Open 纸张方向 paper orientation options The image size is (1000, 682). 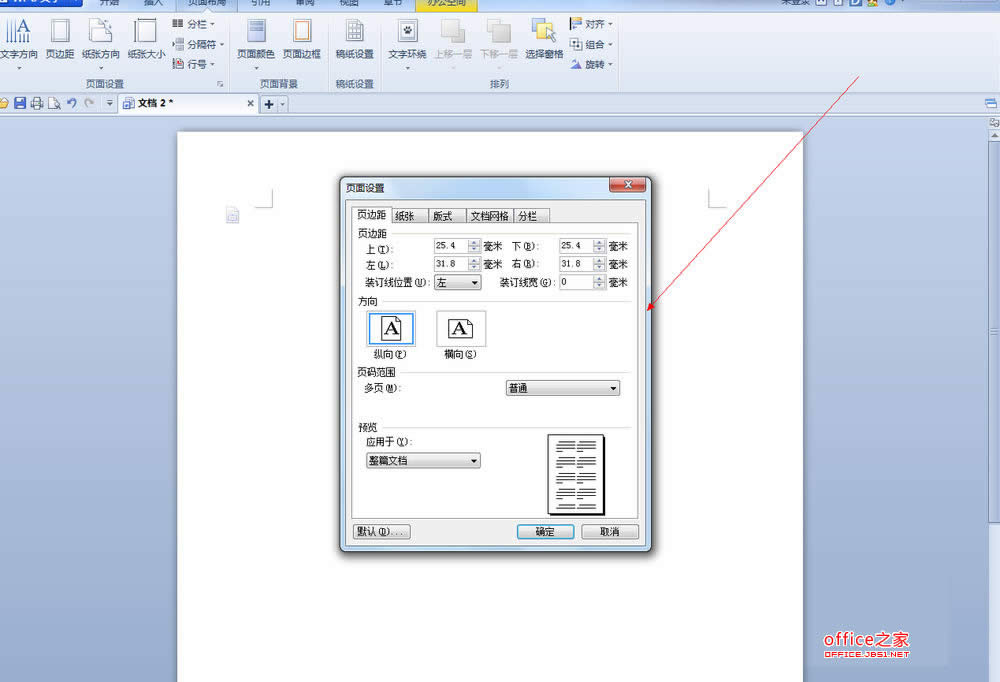101,41
